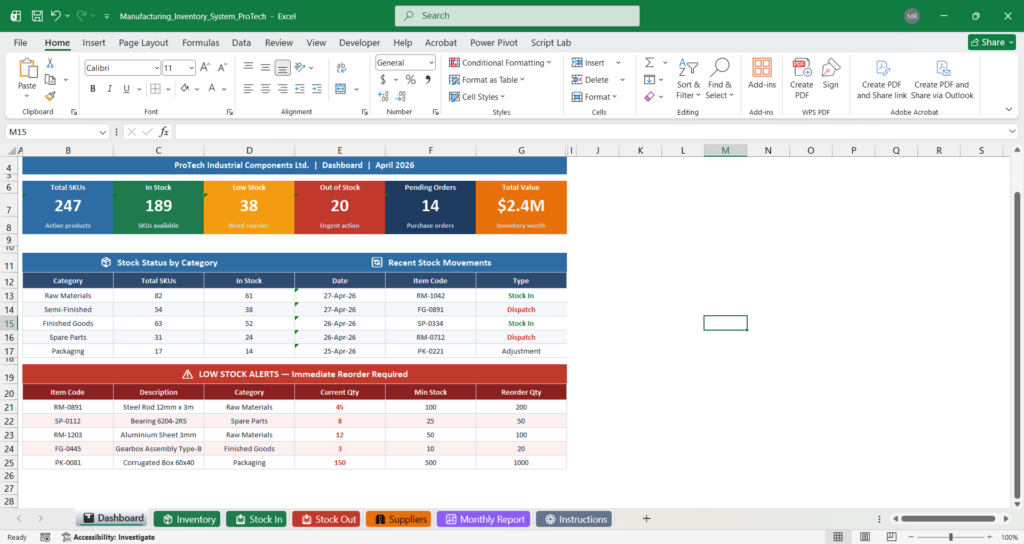The width and height of the screenshot is (1024, 544).
Task: Open the Inventory sheet tab
Action: click(187, 519)
